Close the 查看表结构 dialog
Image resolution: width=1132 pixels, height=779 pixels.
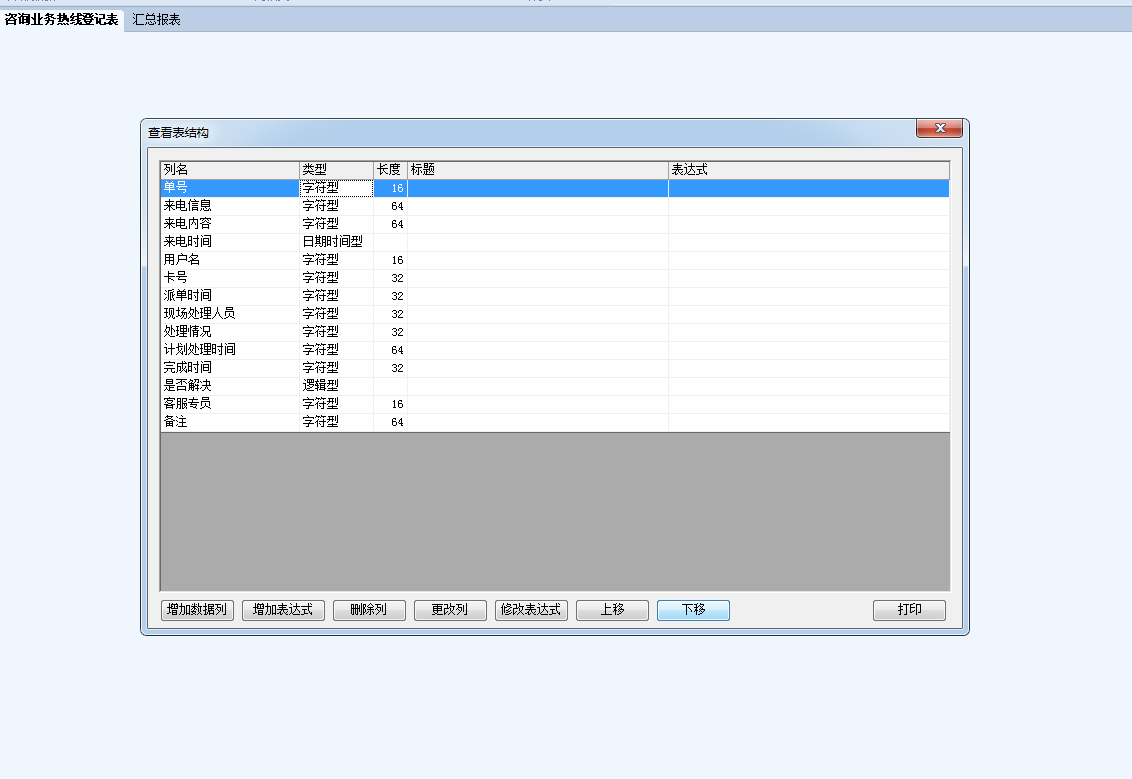[939, 129]
